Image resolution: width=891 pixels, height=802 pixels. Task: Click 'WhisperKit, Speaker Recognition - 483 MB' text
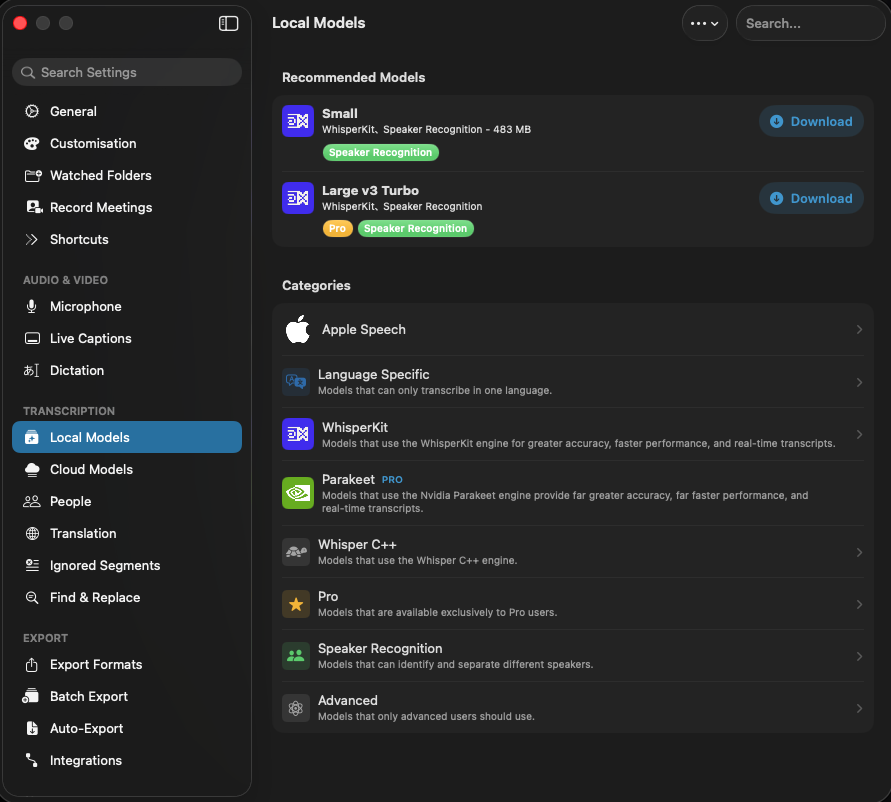point(426,130)
